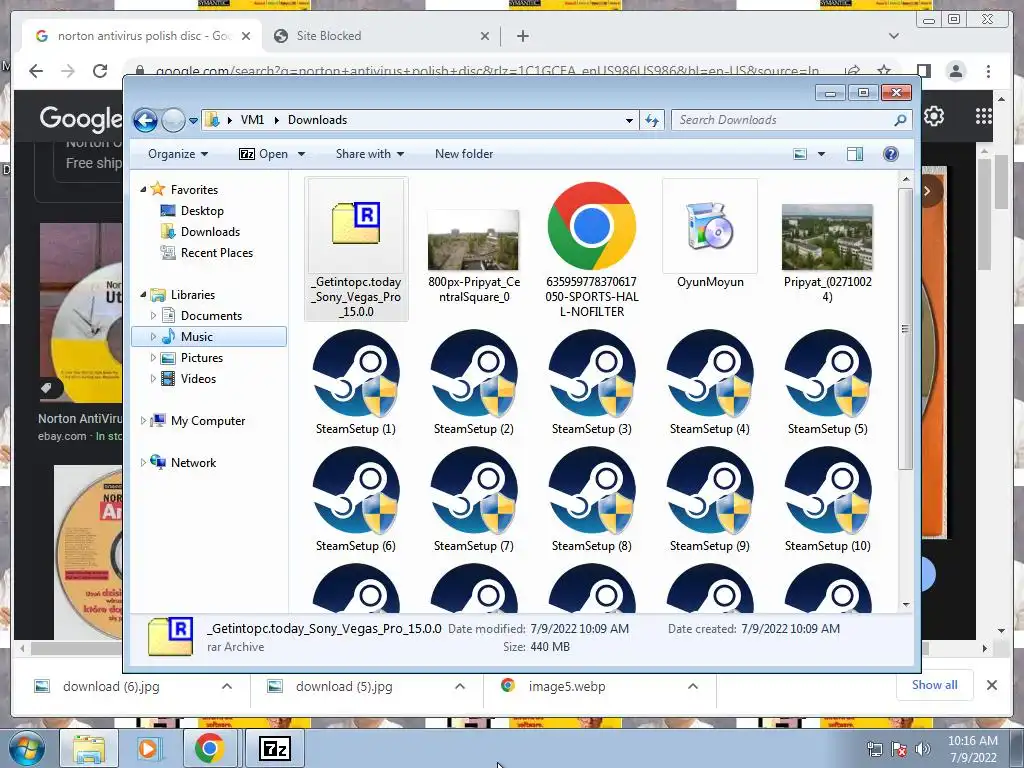The width and height of the screenshot is (1024, 768).
Task: Expand the Pictures library
Action: 153,358
